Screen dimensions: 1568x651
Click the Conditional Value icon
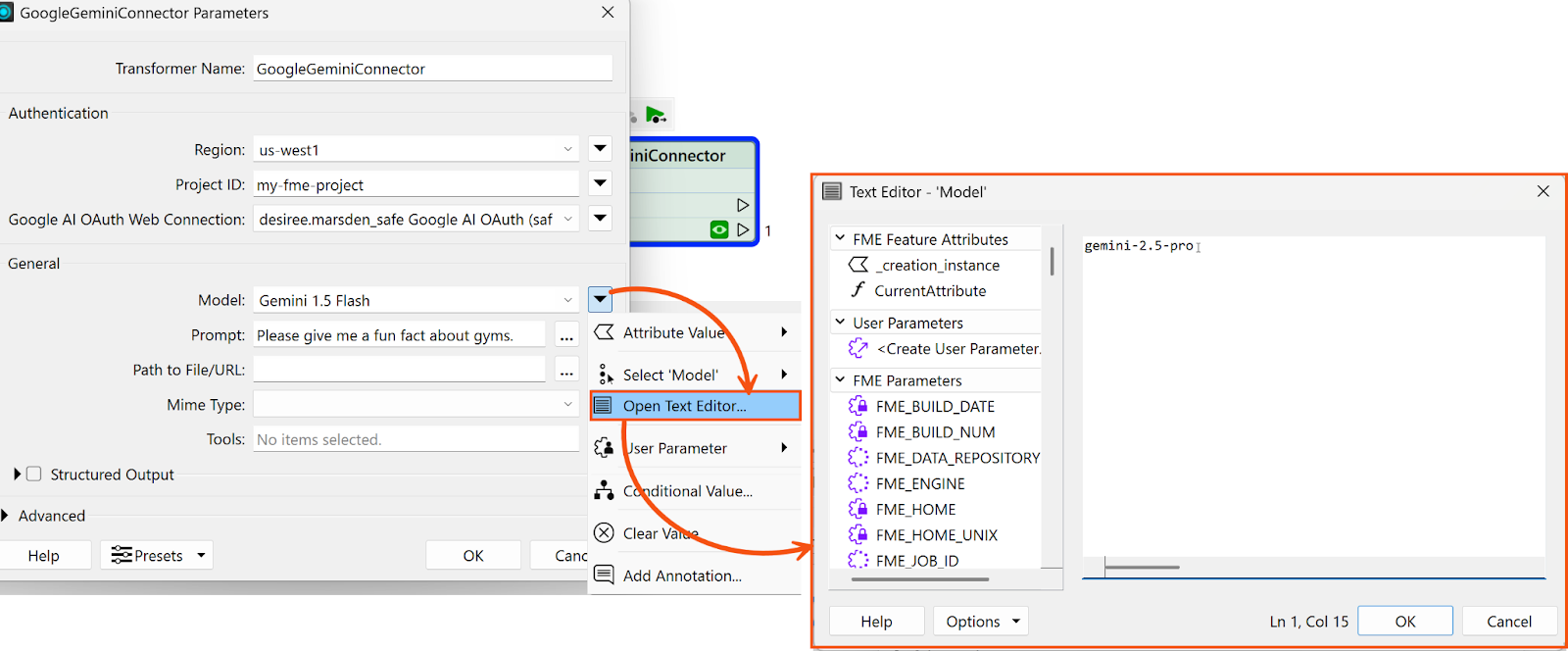point(605,490)
